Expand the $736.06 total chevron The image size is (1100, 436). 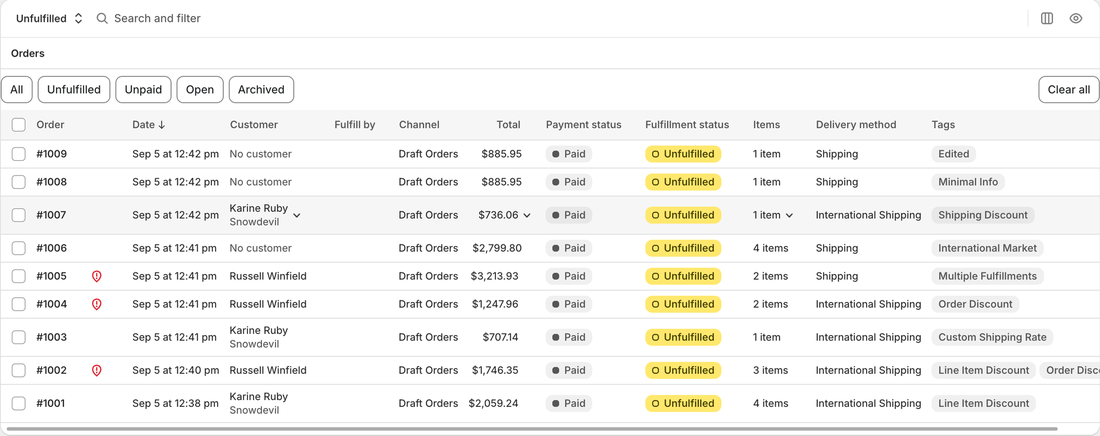coord(527,216)
